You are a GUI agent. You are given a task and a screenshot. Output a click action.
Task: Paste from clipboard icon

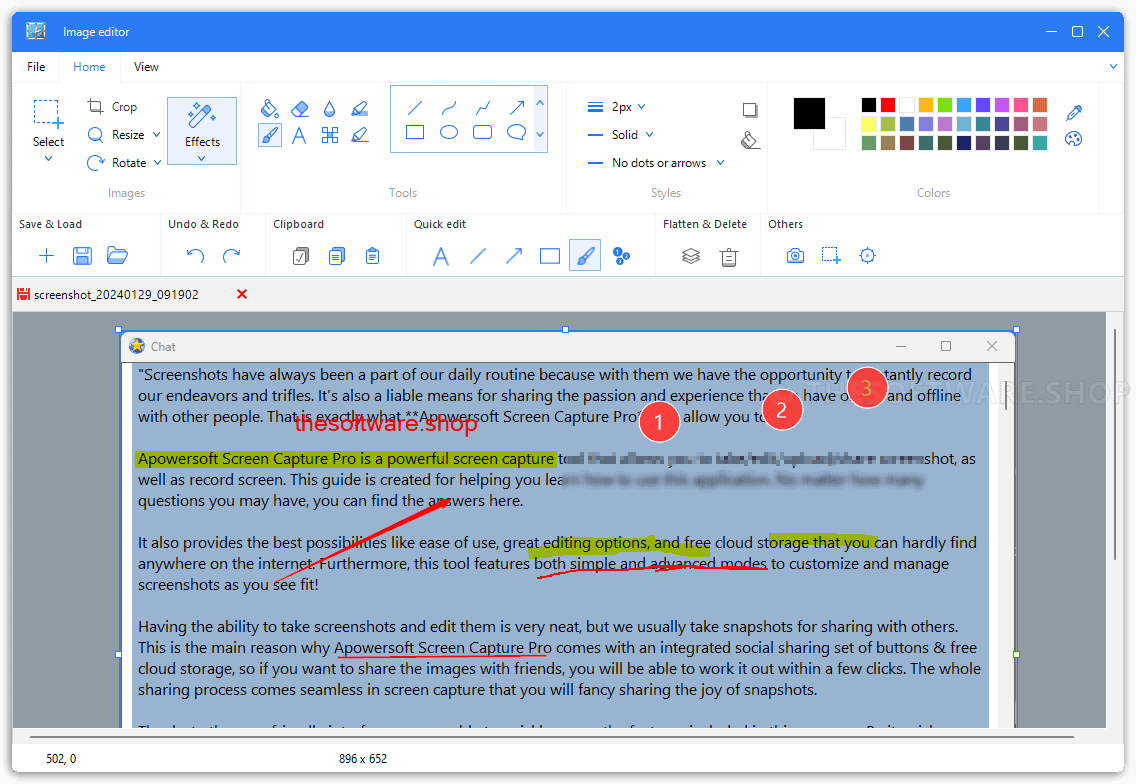(372, 256)
